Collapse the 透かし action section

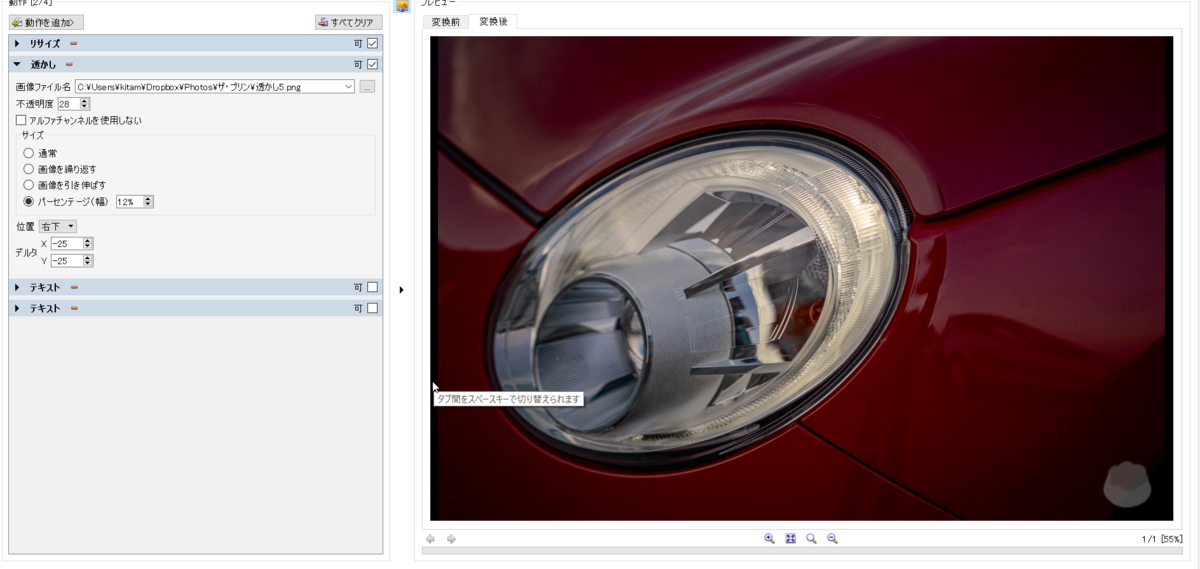click(x=17, y=65)
